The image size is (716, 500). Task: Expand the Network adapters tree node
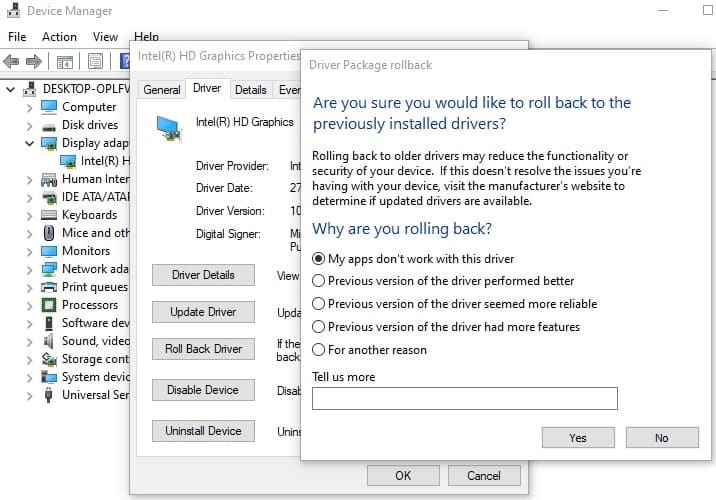[29, 269]
